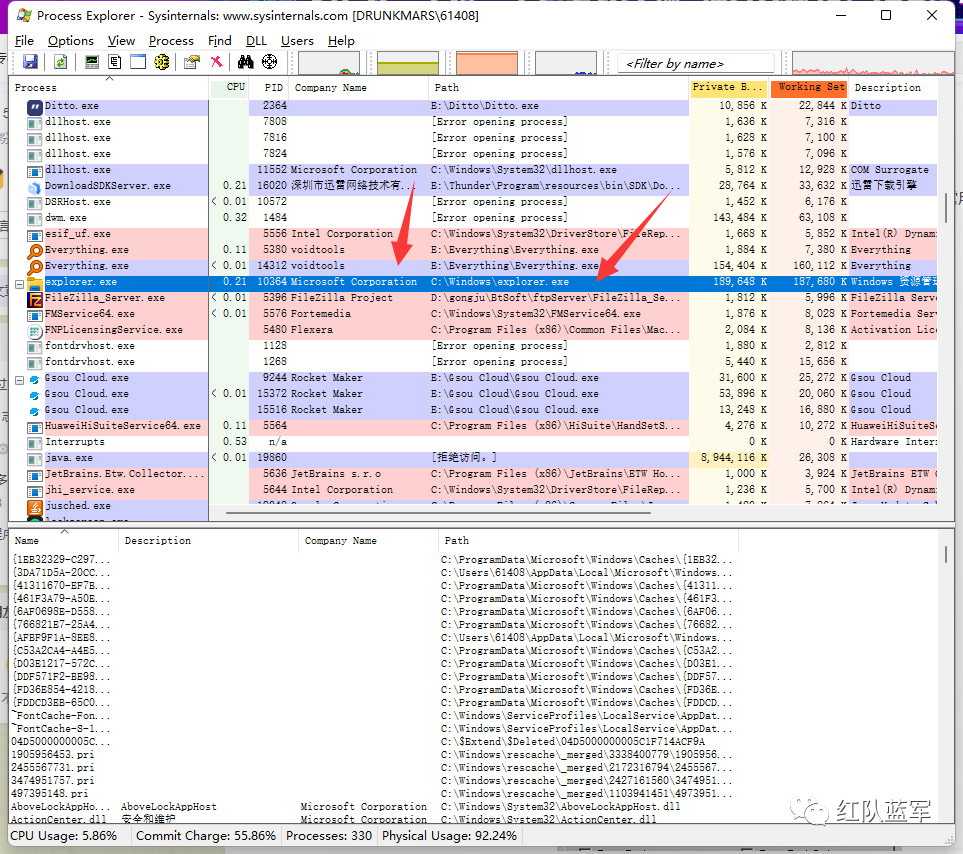Viewport: 963px width, 854px height.
Task: Sort by the Process column header
Action: (x=109, y=88)
